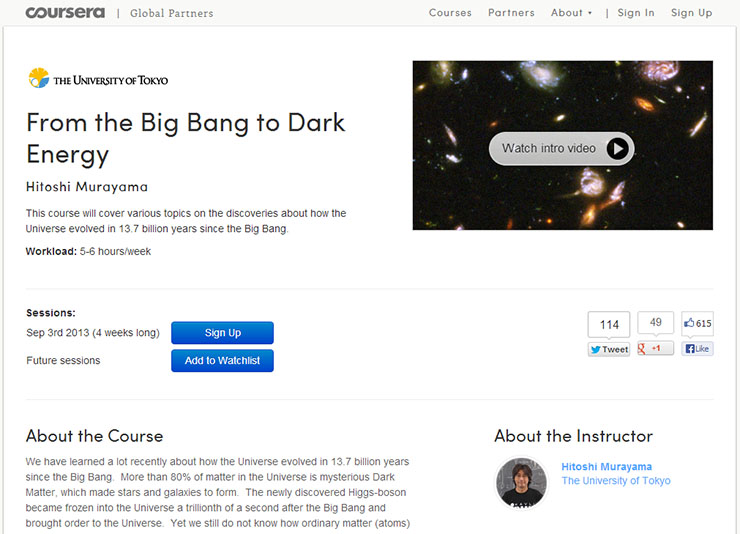Open the Hitoshi Murayama instructor link
The width and height of the screenshot is (740, 534).
click(606, 467)
